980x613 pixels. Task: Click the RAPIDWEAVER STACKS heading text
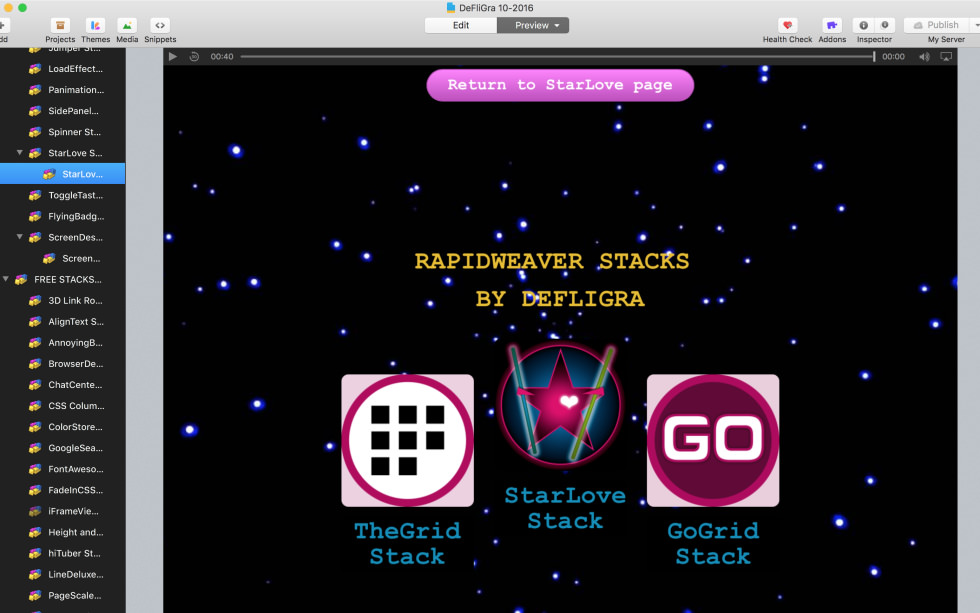pos(552,261)
